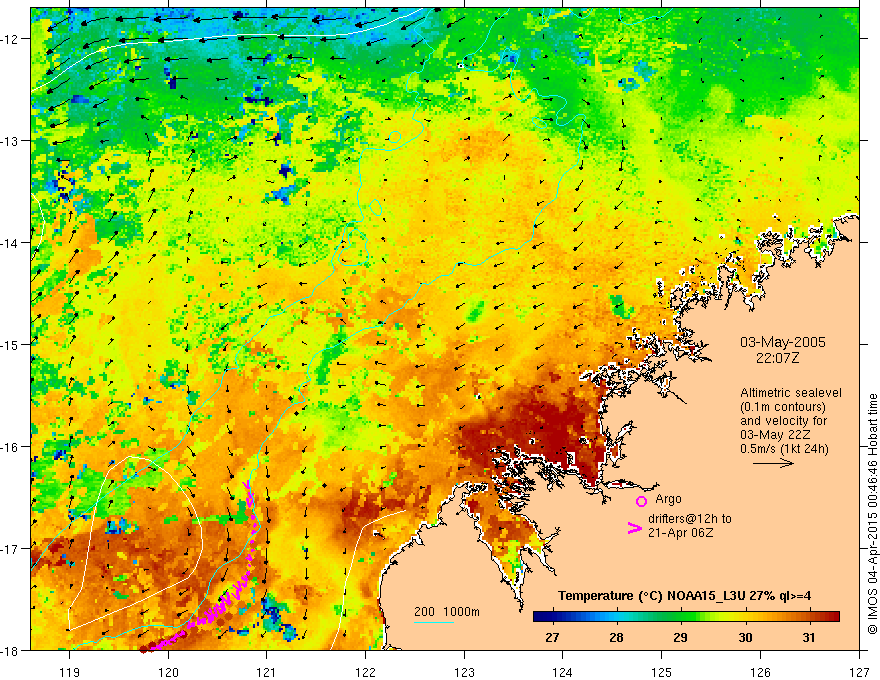Select the time label 22:07Z
The height and width of the screenshot is (680, 880).
(777, 357)
